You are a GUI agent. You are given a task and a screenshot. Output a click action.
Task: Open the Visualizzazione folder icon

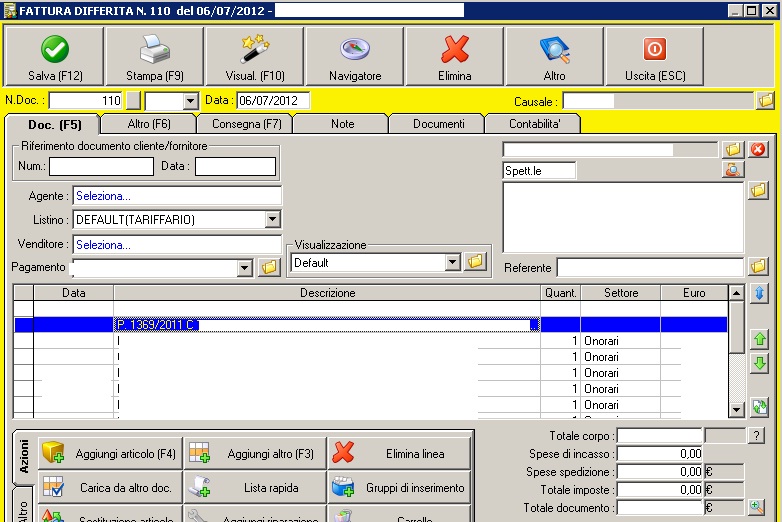(x=475, y=261)
